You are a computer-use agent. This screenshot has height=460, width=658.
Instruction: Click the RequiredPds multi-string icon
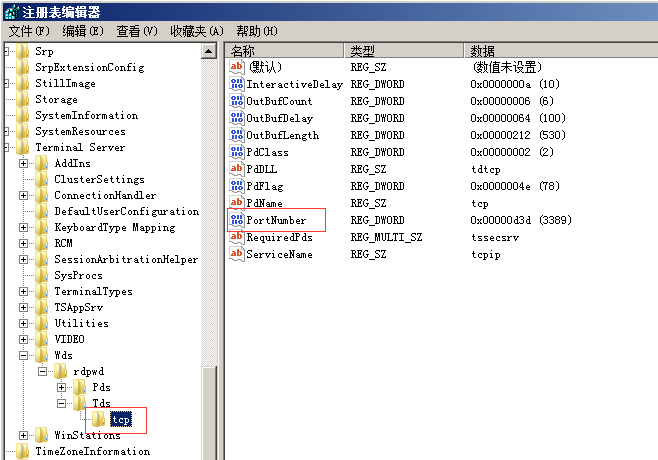pyautogui.click(x=237, y=236)
